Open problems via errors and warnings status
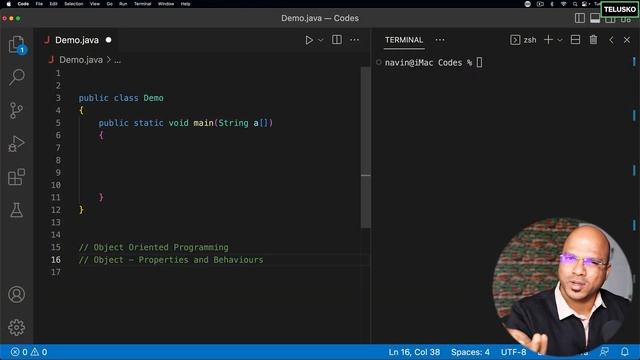 pos(29,352)
